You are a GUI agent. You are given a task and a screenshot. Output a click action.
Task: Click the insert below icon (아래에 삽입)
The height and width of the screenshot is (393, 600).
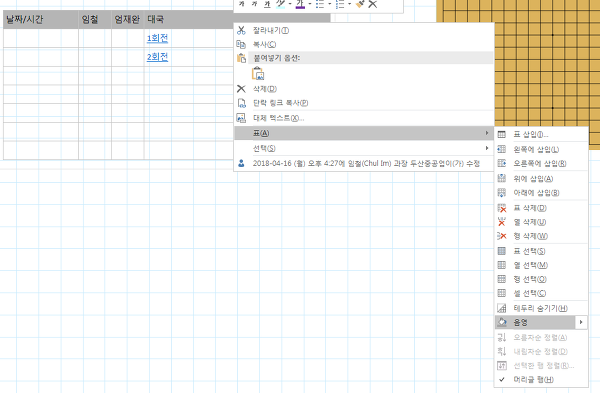pyautogui.click(x=501, y=192)
